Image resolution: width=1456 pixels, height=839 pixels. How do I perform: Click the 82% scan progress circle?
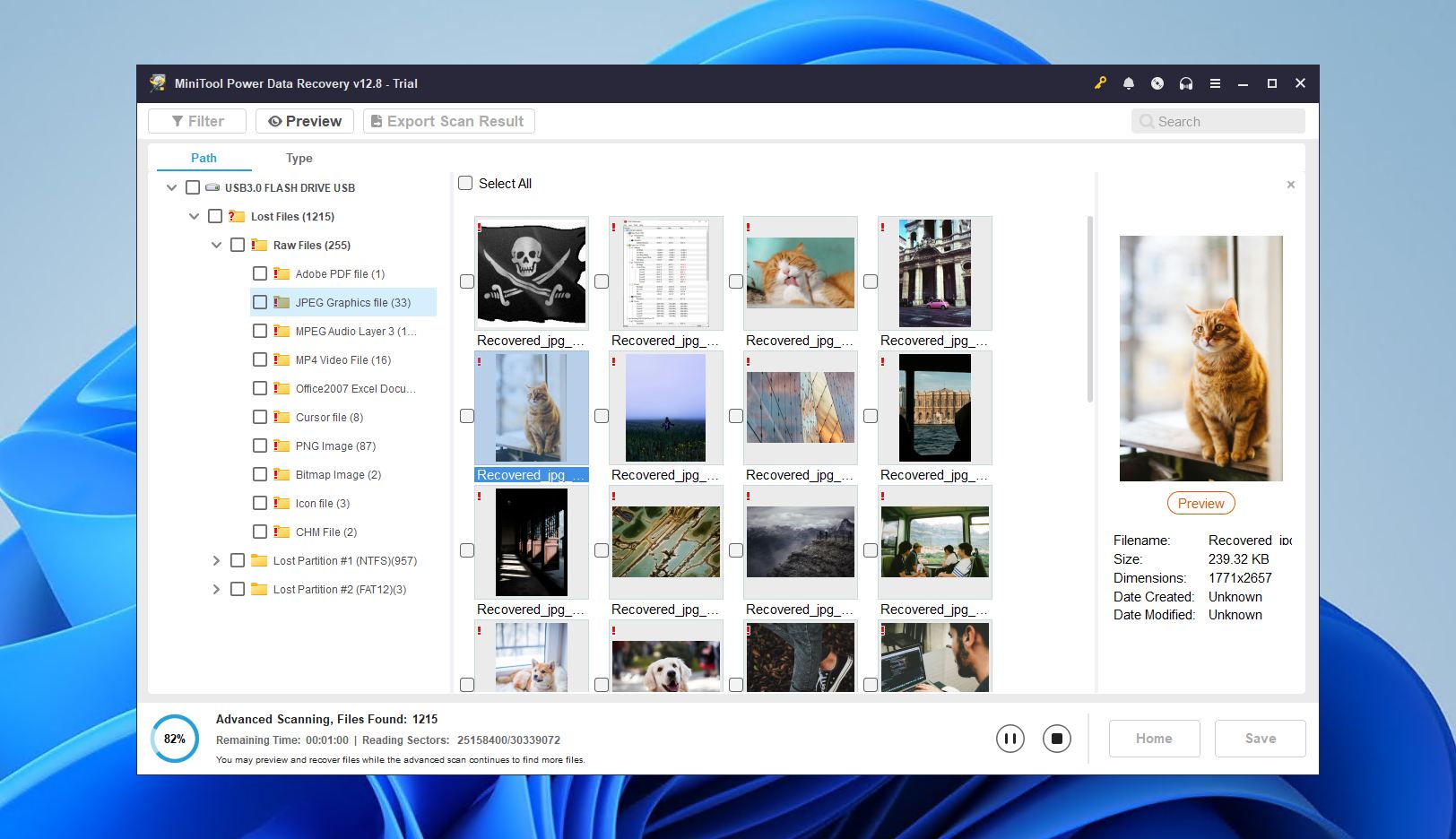tap(175, 739)
